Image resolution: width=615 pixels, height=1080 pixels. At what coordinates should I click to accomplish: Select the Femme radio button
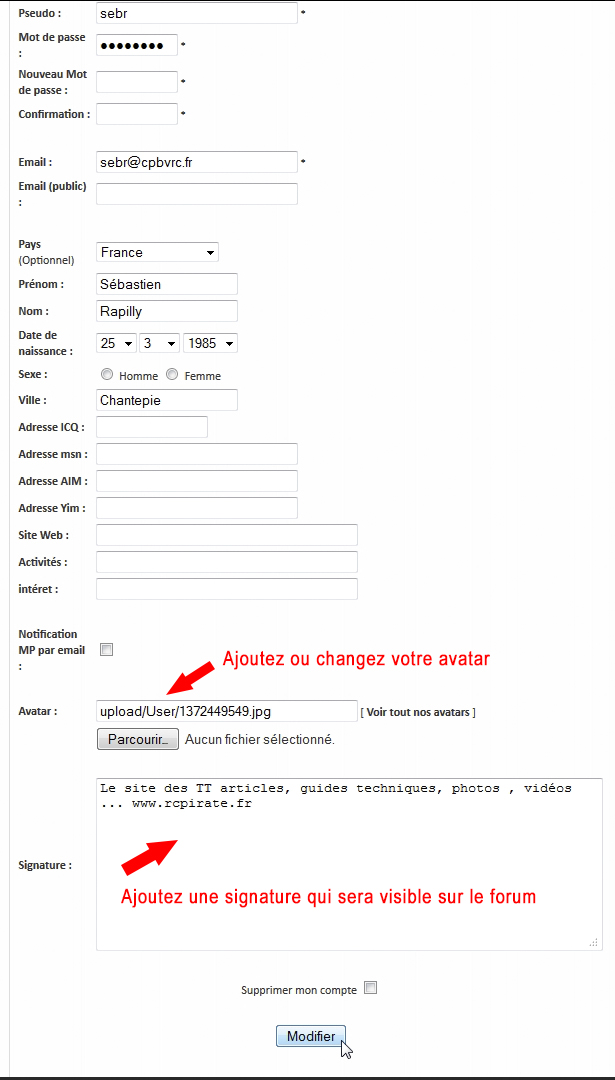click(172, 375)
